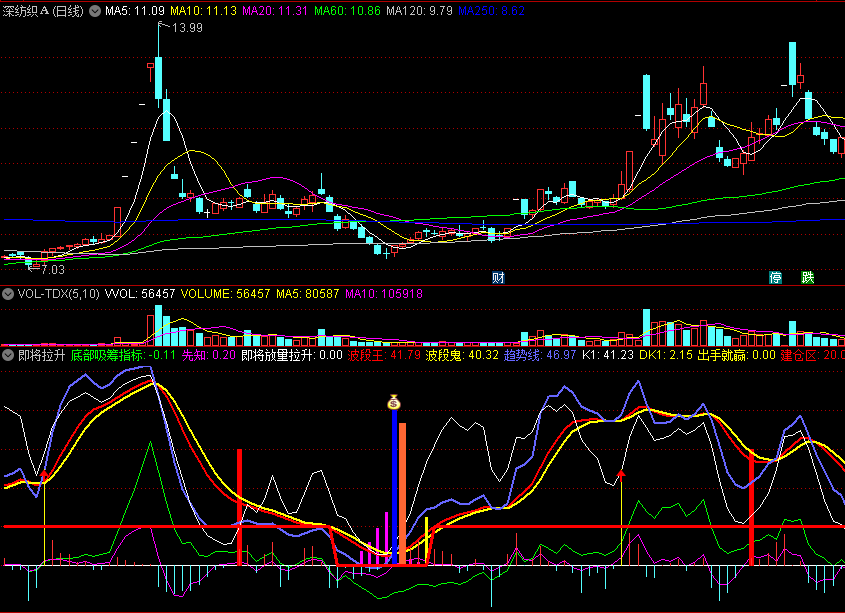This screenshot has width=845, height=613.
Task: Click the 波段鬼: 40.32 label
Action: pos(462,355)
